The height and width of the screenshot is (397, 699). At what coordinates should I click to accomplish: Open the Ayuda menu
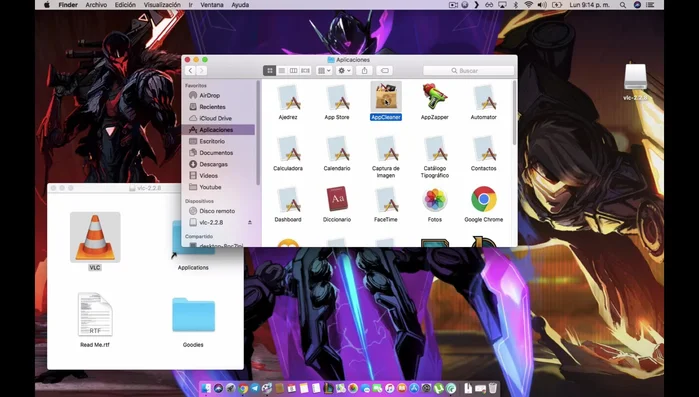(x=240, y=5)
